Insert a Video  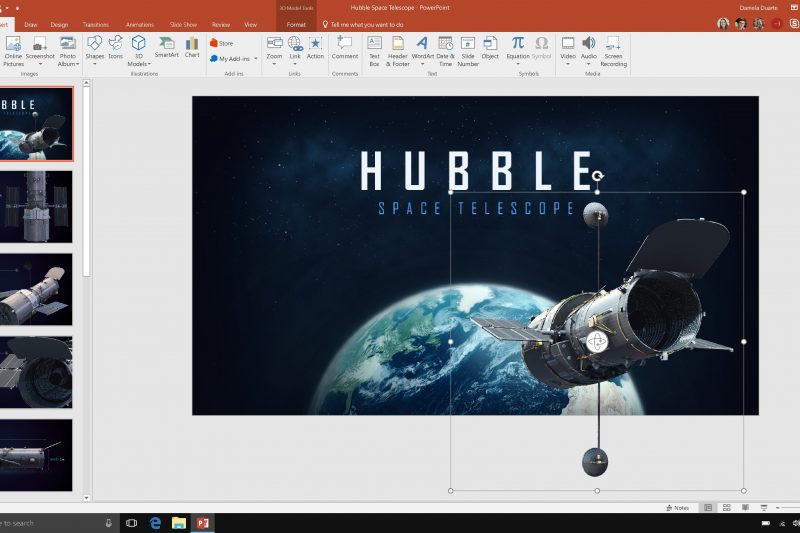coord(568,48)
